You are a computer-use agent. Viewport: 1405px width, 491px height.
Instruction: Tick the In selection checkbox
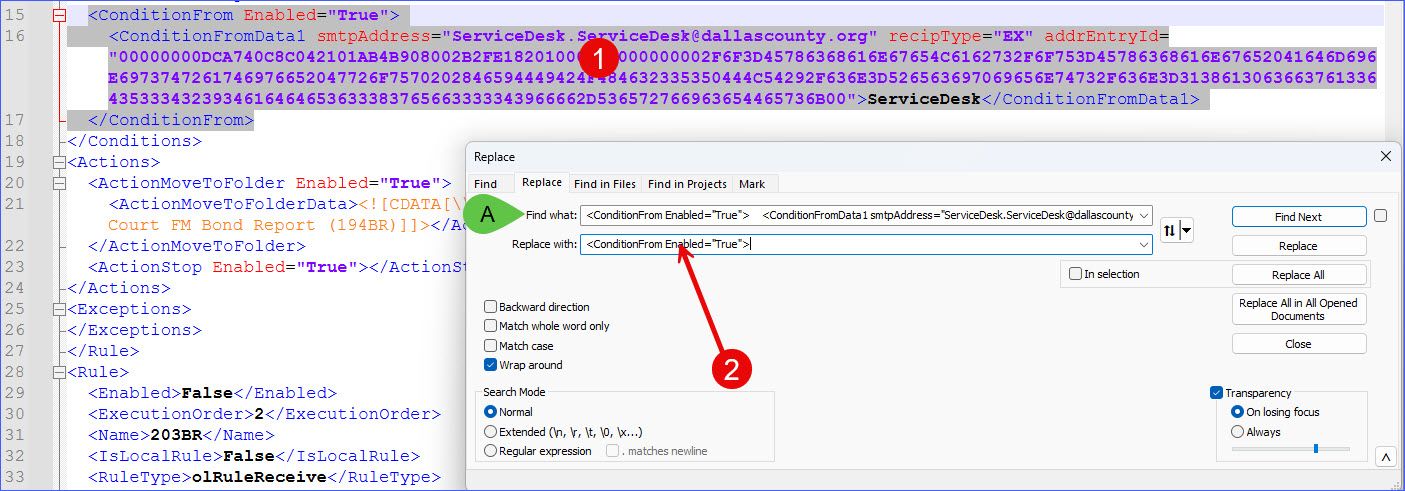click(x=1075, y=274)
